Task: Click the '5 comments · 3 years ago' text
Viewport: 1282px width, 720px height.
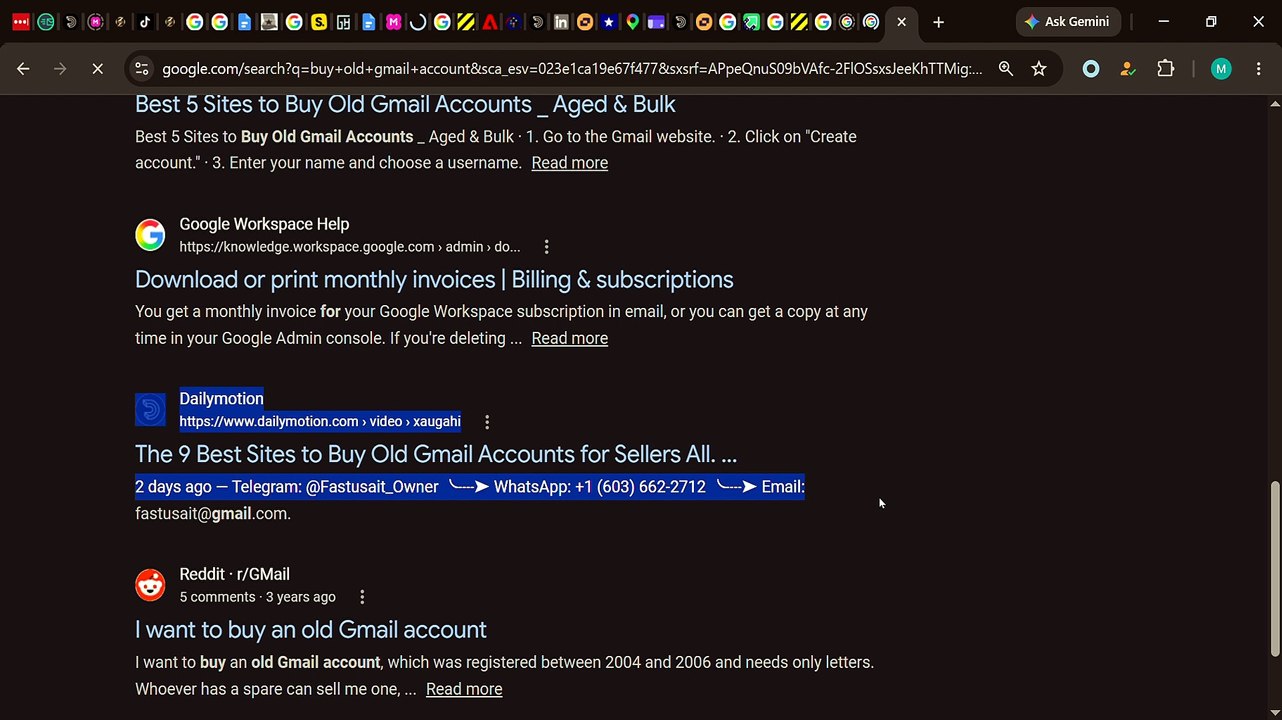Action: (x=258, y=597)
